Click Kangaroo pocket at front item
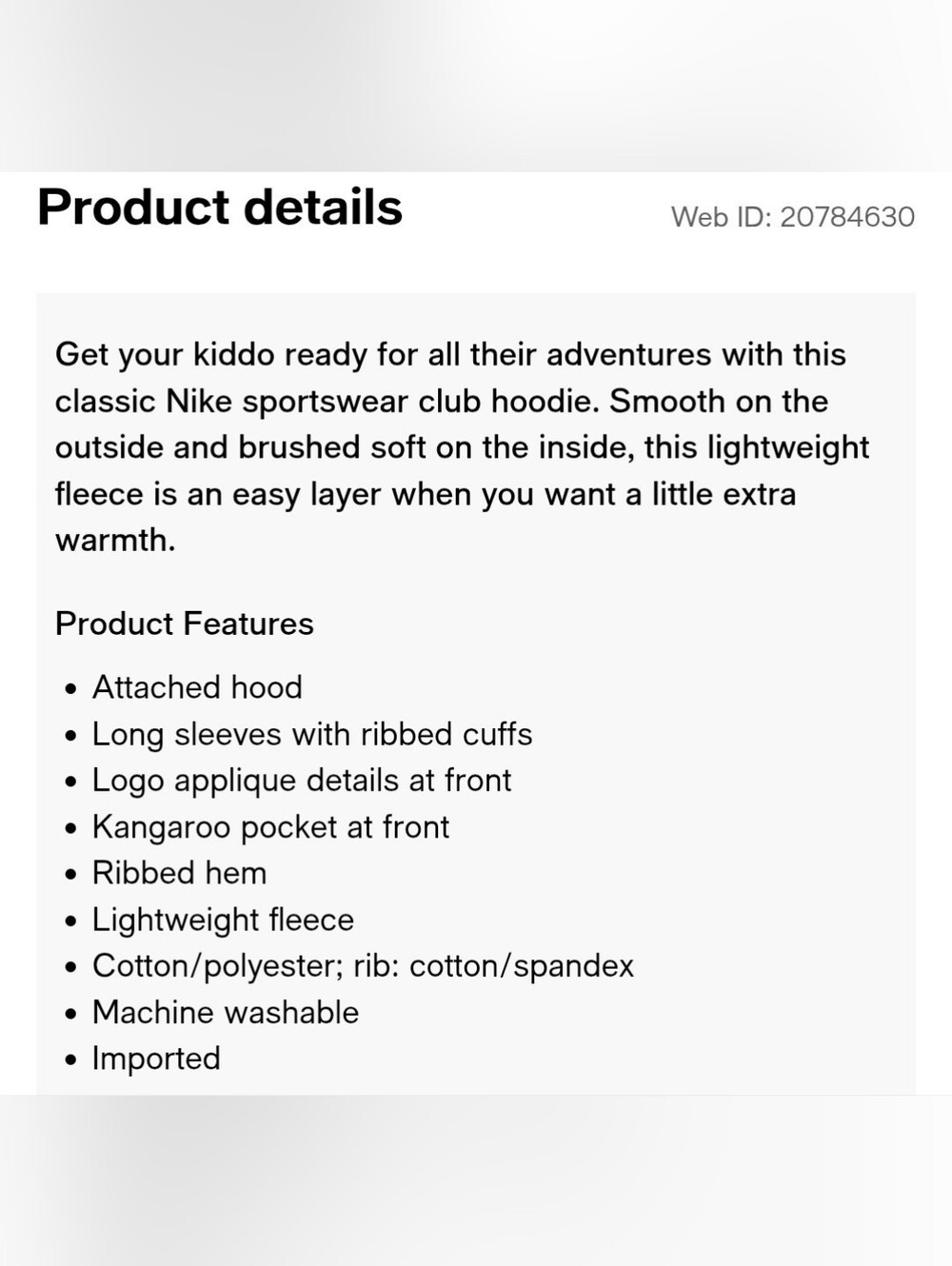This screenshot has width=952, height=1266. click(x=270, y=827)
